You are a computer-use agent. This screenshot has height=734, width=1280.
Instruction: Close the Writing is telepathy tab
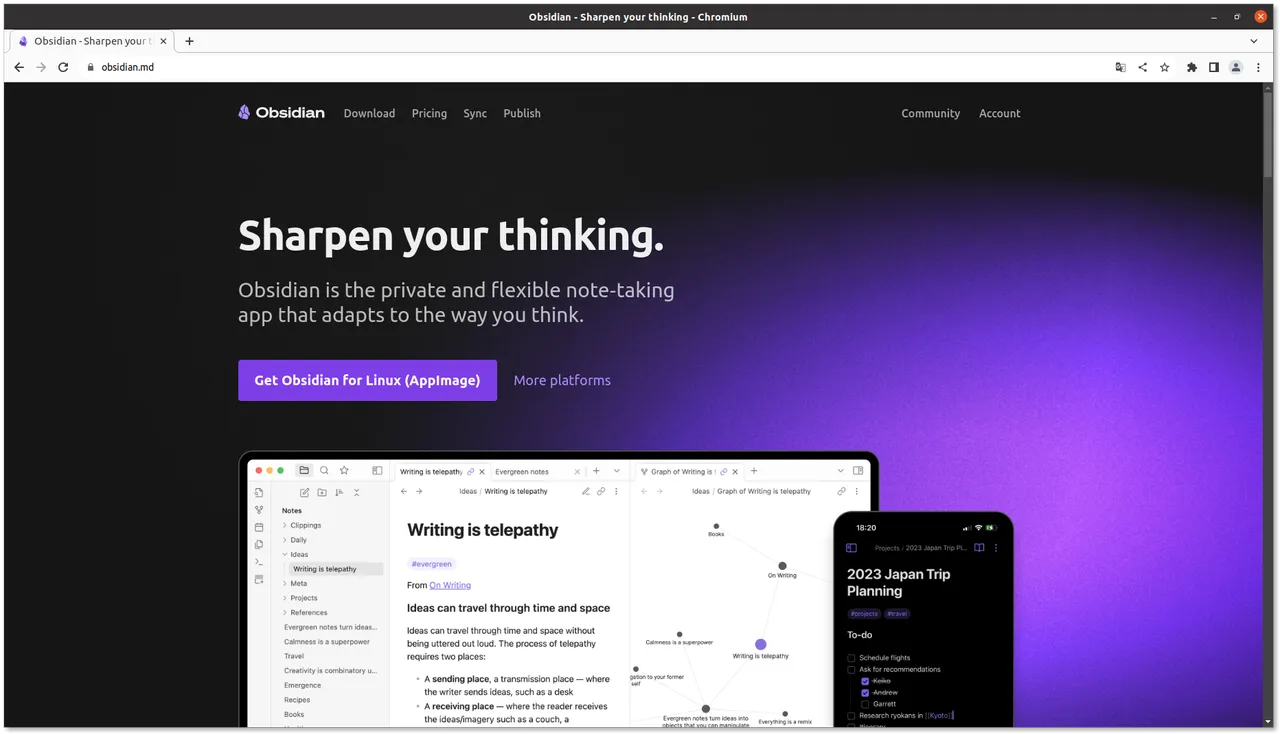tap(482, 471)
